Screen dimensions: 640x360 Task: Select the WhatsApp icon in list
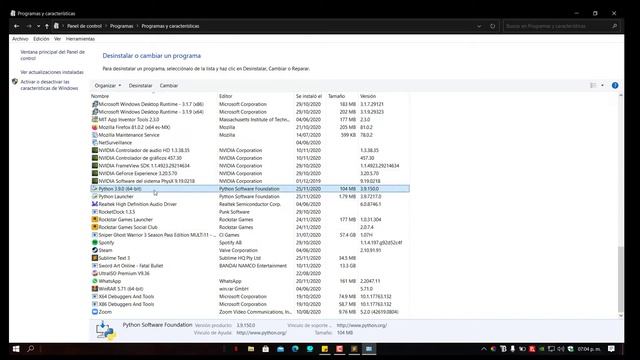[95, 281]
